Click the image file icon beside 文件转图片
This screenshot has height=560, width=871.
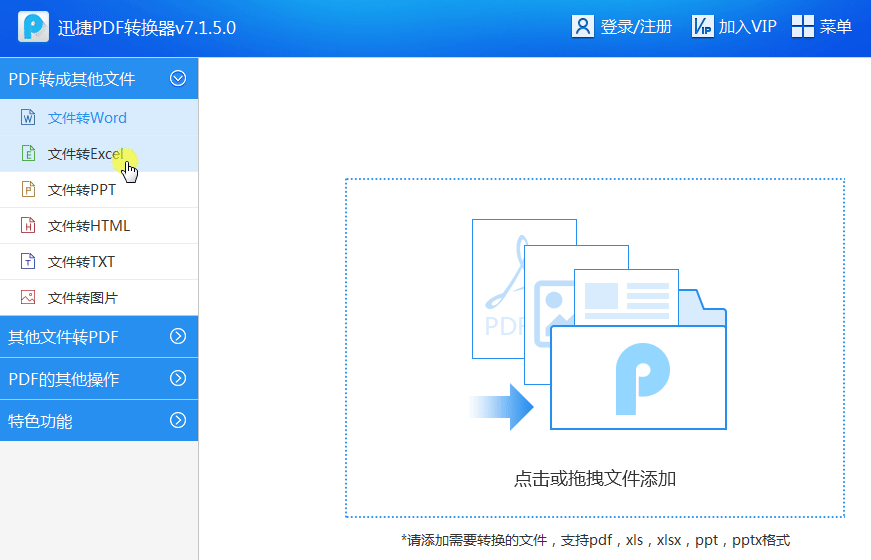click(28, 298)
